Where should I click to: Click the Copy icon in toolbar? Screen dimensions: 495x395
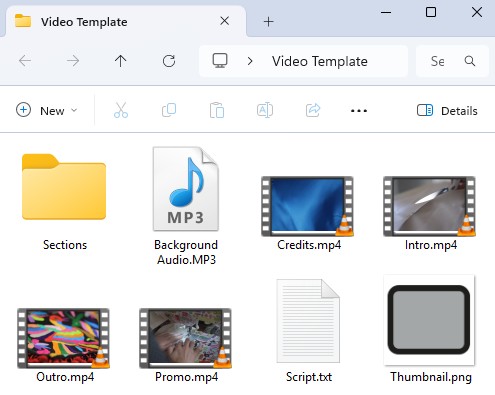click(x=169, y=110)
